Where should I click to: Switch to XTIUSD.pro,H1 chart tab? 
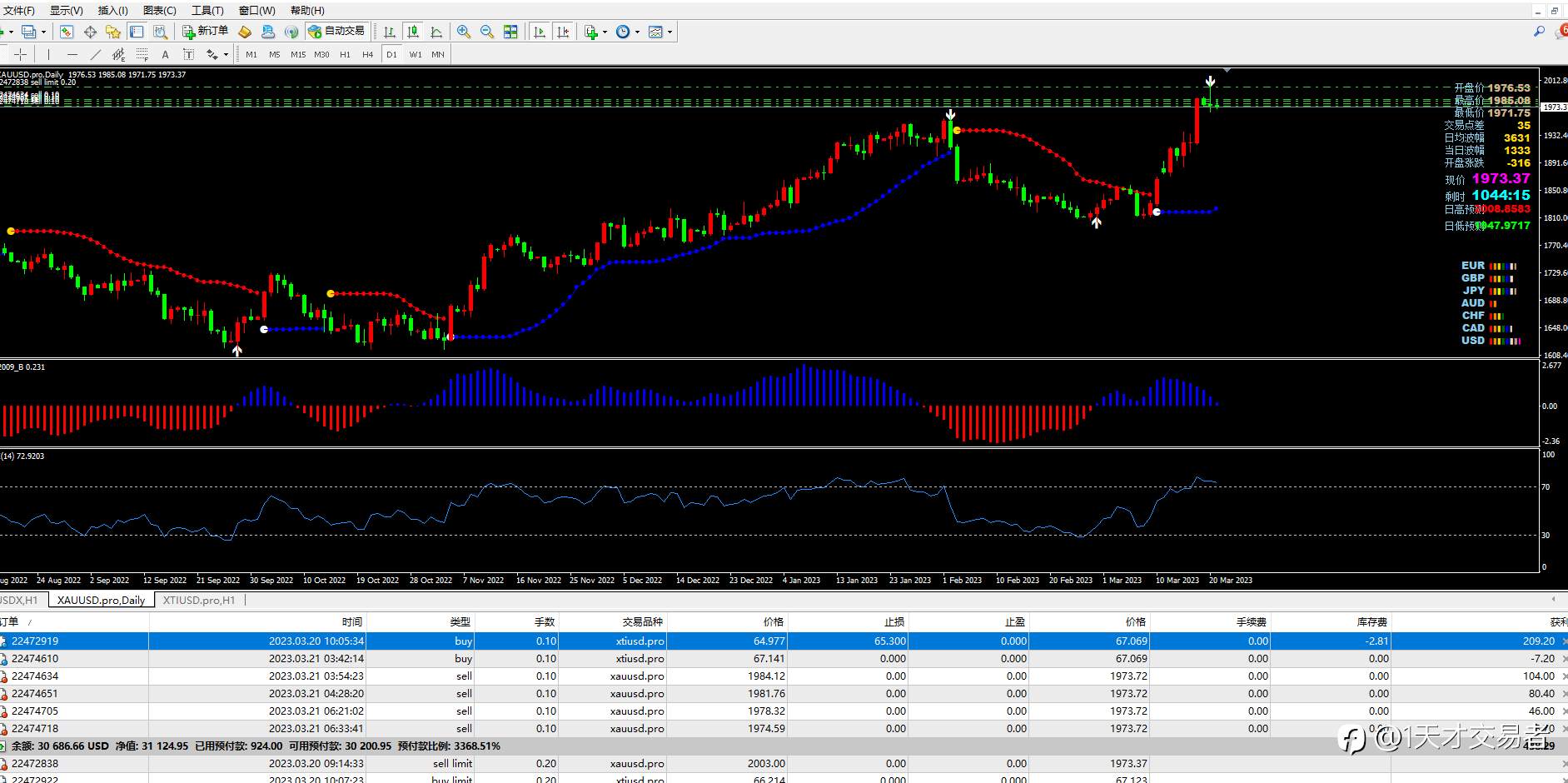pyautogui.click(x=199, y=600)
